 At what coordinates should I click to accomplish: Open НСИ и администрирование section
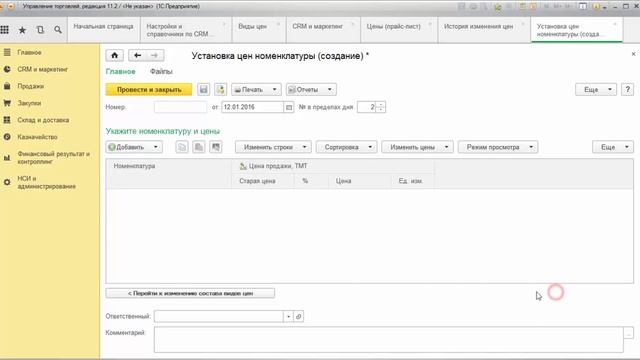click(46, 182)
